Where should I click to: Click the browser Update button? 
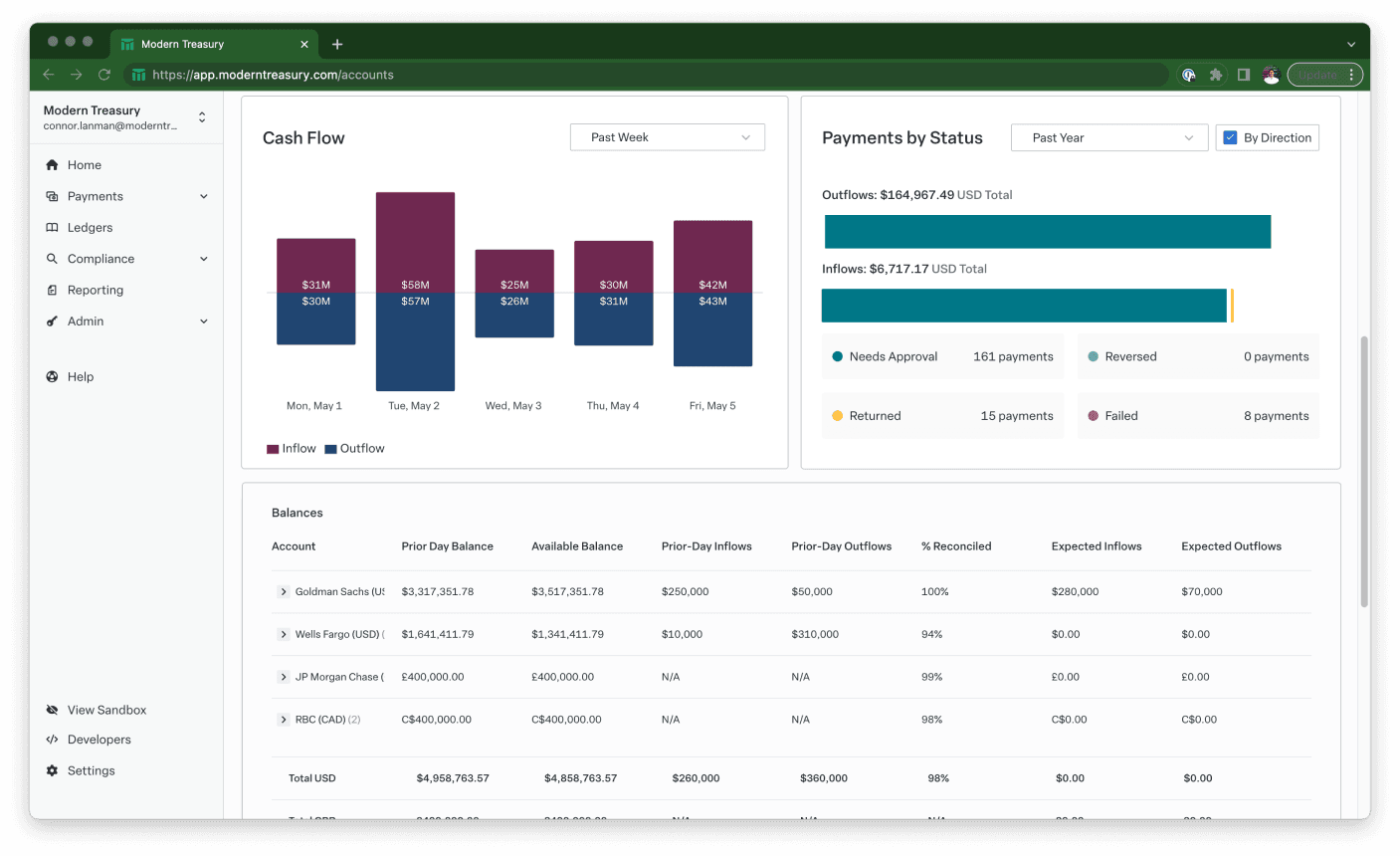pos(1317,75)
